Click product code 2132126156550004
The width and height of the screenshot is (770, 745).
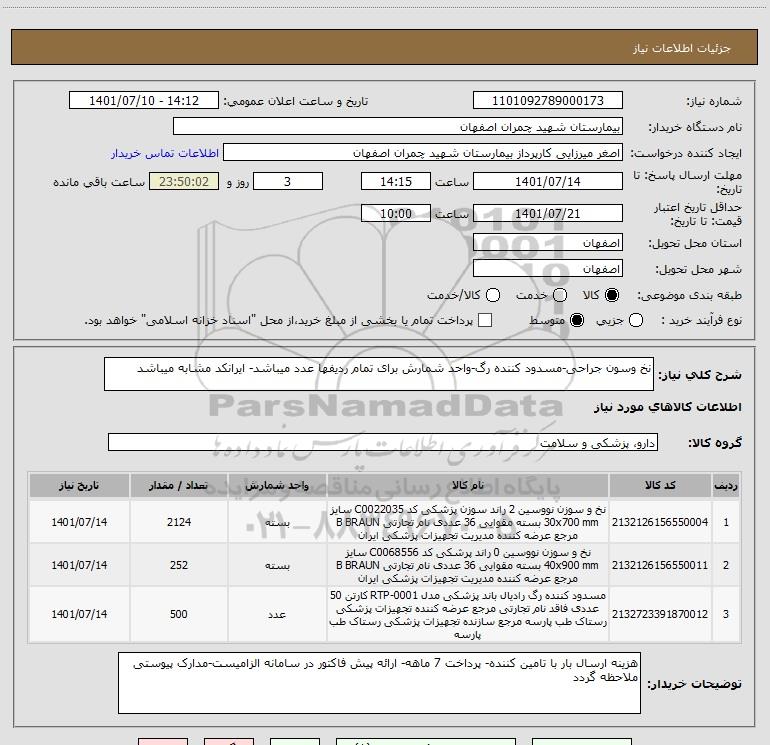pos(660,522)
